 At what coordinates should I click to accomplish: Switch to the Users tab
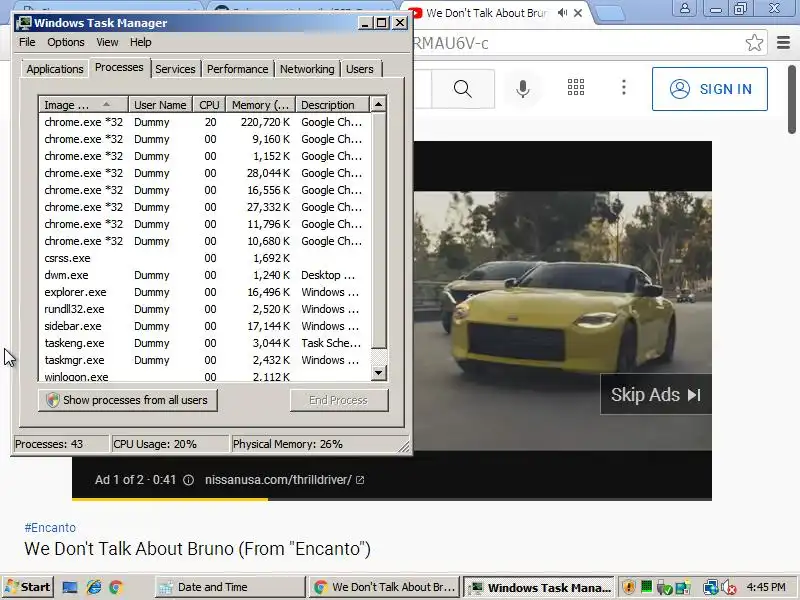(x=360, y=69)
